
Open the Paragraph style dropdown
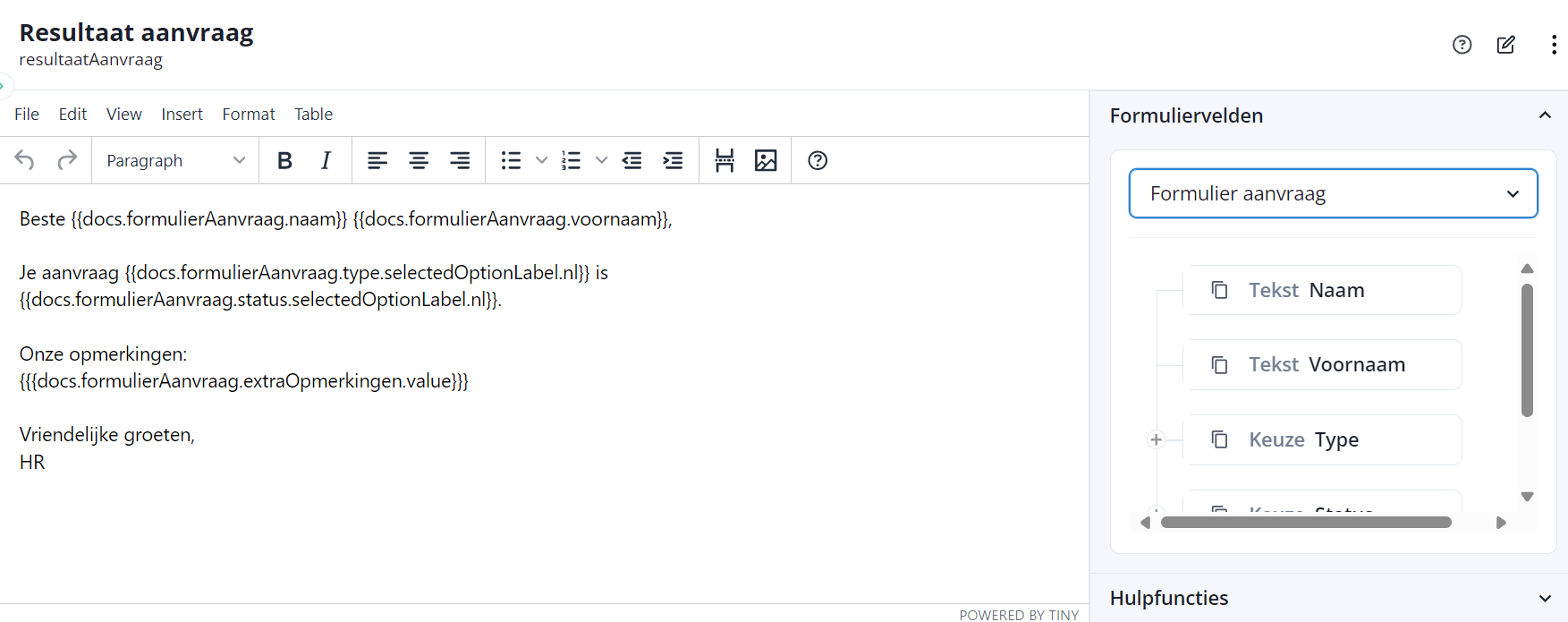[175, 160]
